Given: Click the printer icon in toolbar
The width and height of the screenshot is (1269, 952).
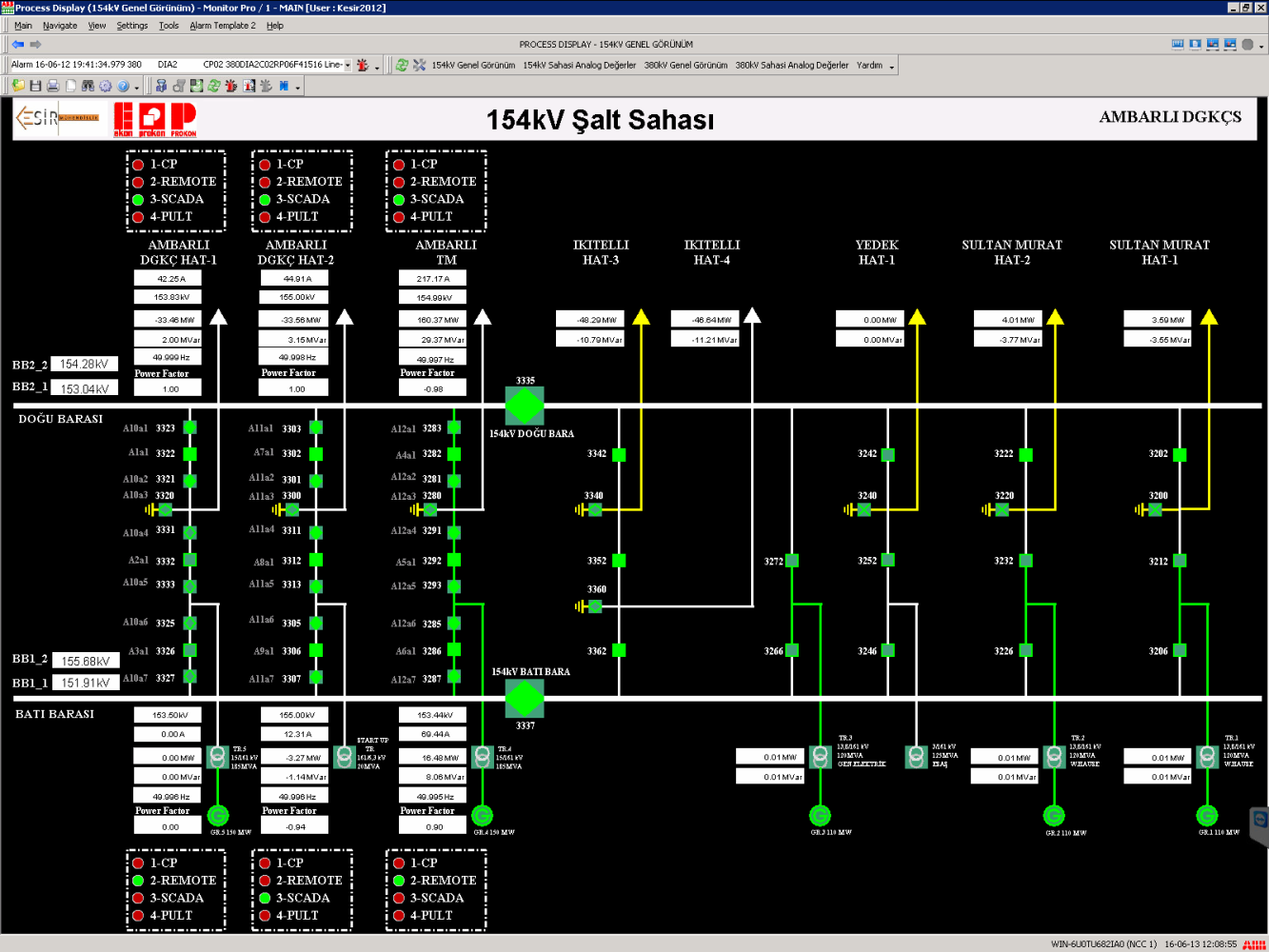Looking at the screenshot, I should [x=52, y=86].
